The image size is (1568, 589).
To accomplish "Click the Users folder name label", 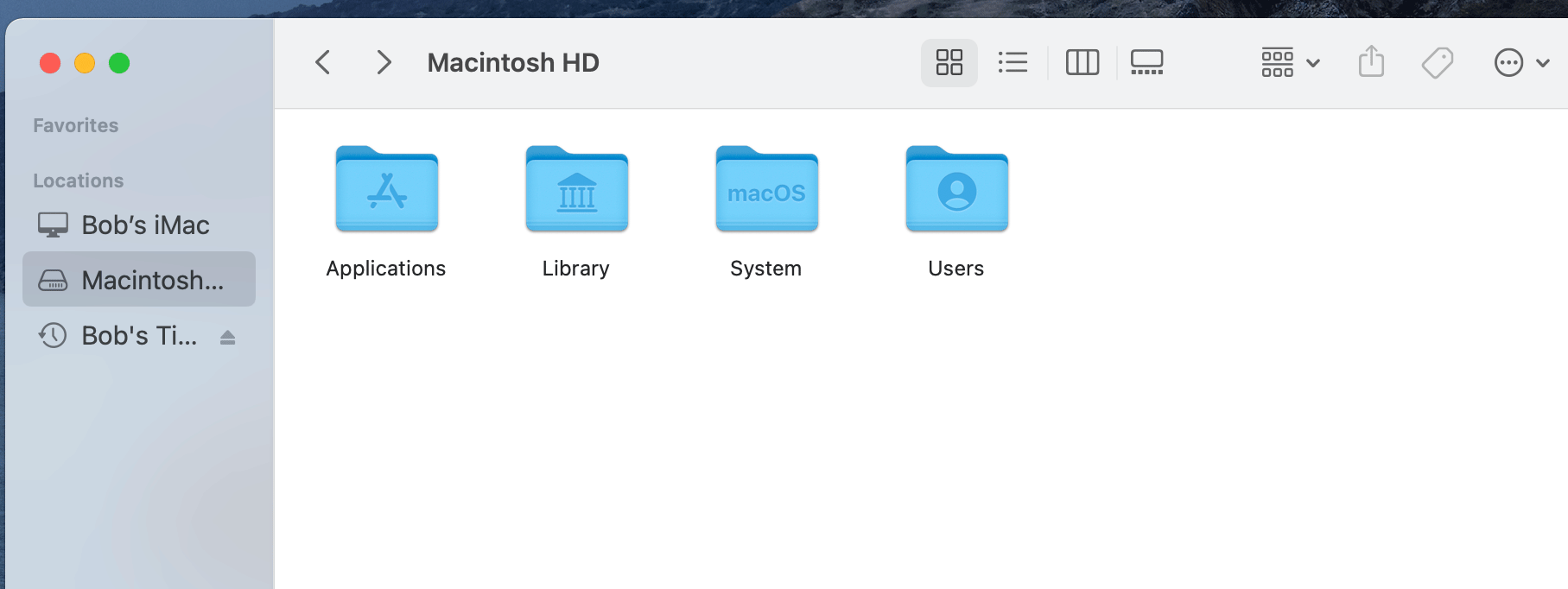I will pyautogui.click(x=956, y=269).
